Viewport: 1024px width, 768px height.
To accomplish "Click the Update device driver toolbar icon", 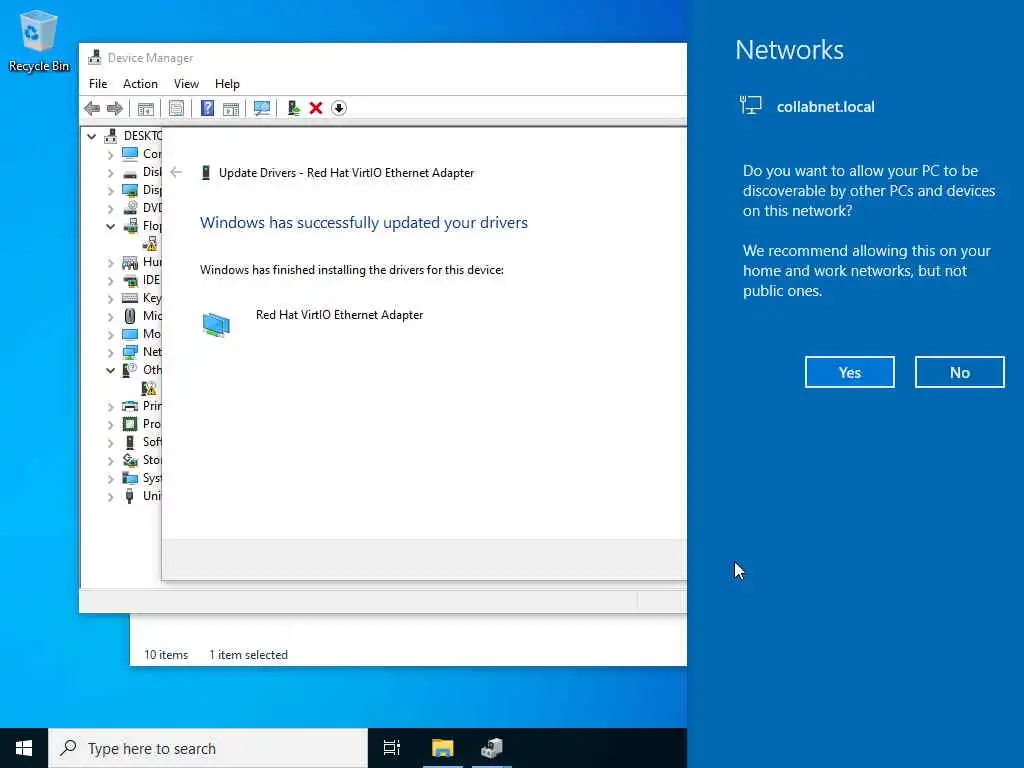I will 293,108.
